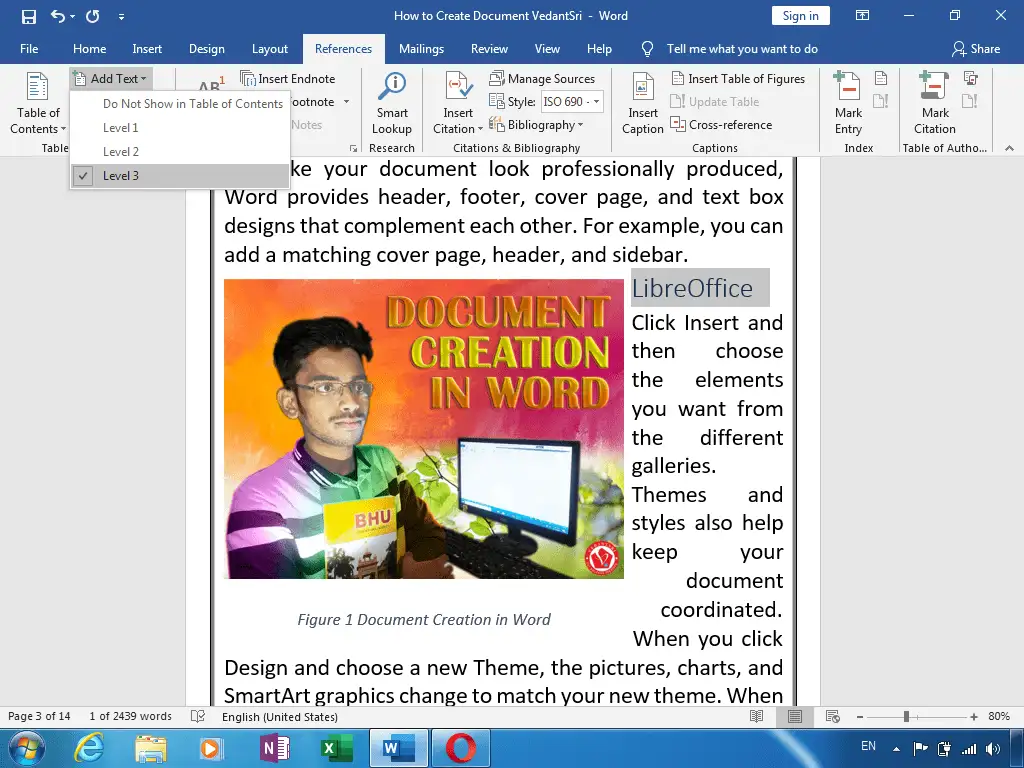Open Footnotes dialog launcher

click(x=353, y=148)
